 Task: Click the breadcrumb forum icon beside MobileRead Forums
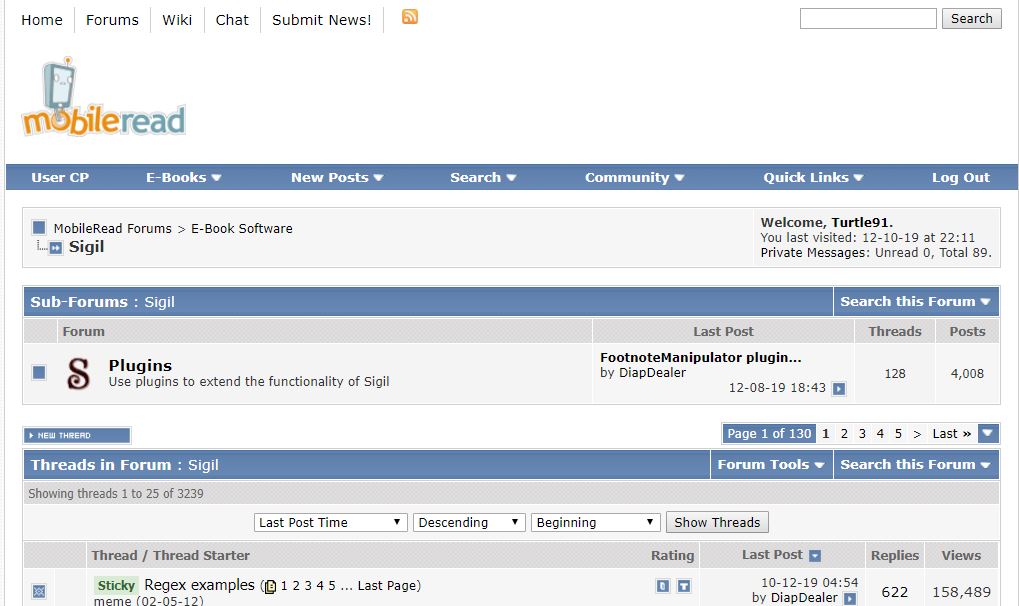tap(39, 228)
